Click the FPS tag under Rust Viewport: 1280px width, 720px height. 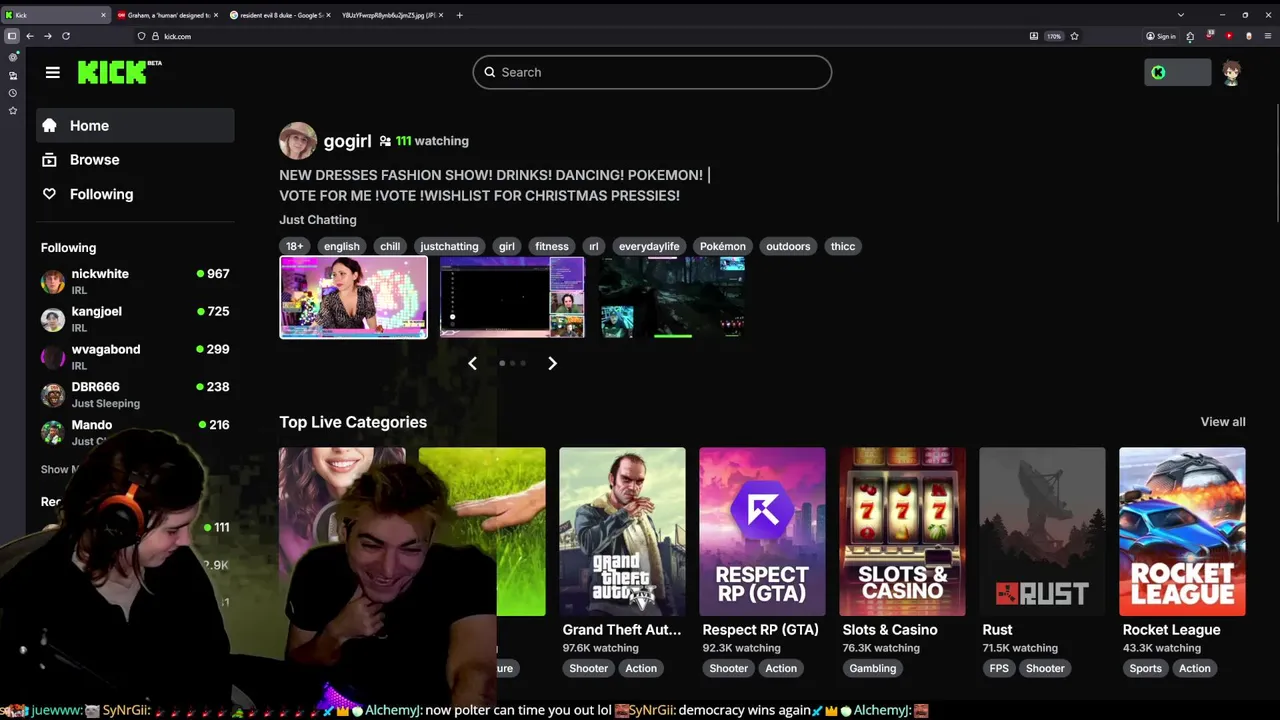coord(999,668)
